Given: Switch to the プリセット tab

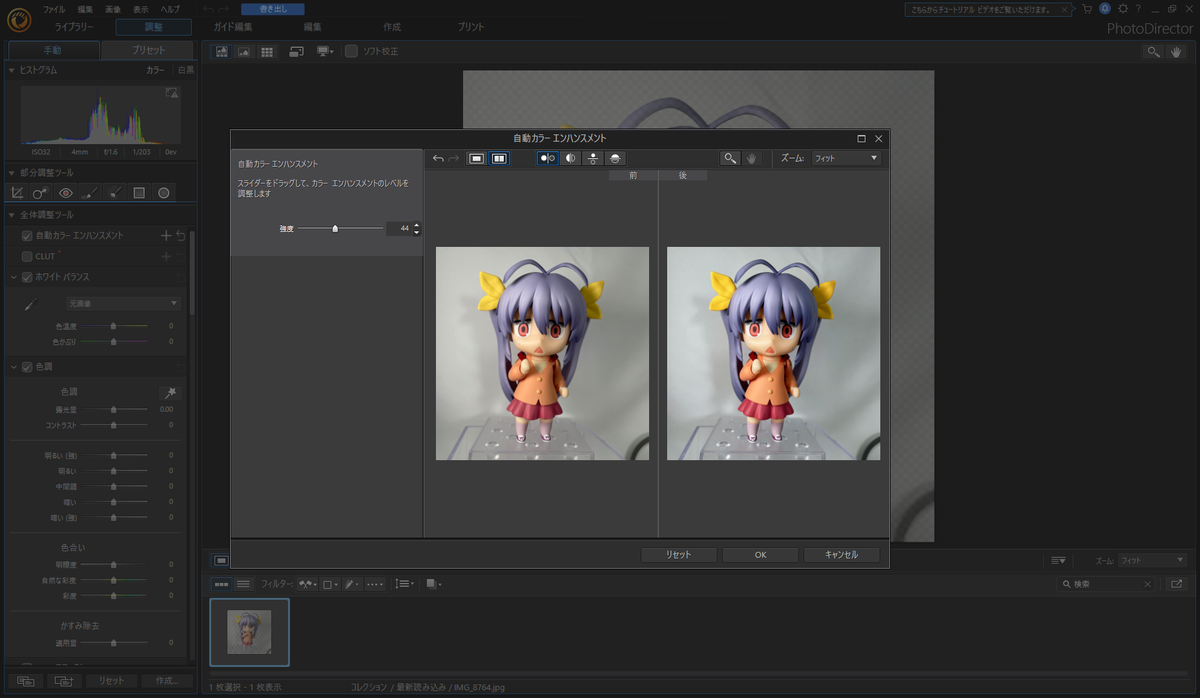Looking at the screenshot, I should (x=148, y=50).
